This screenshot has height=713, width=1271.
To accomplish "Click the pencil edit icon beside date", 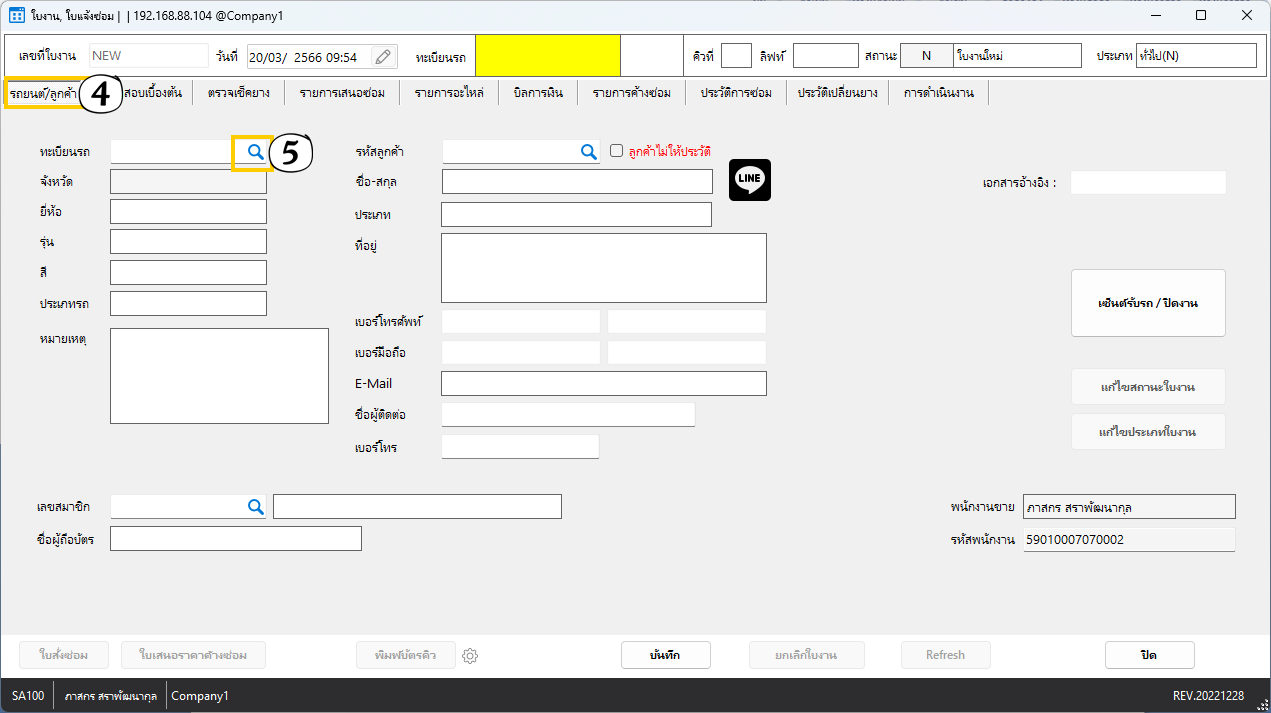I will (384, 57).
